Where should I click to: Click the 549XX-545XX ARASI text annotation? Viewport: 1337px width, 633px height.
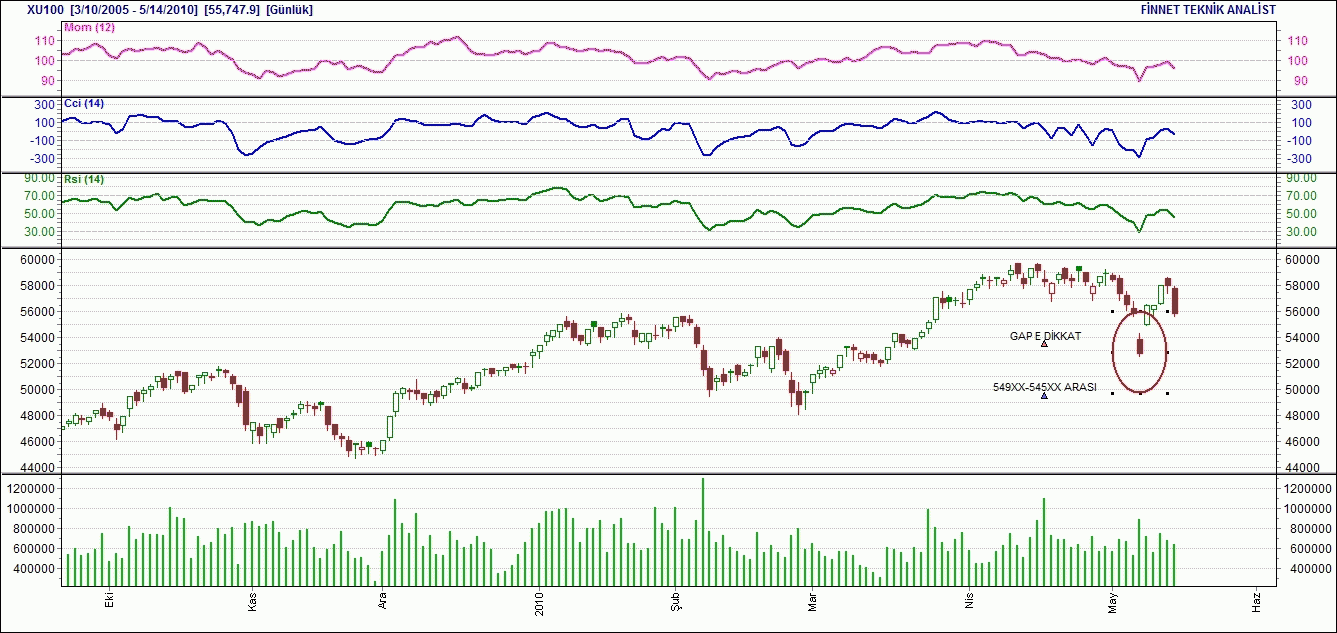1044,387
